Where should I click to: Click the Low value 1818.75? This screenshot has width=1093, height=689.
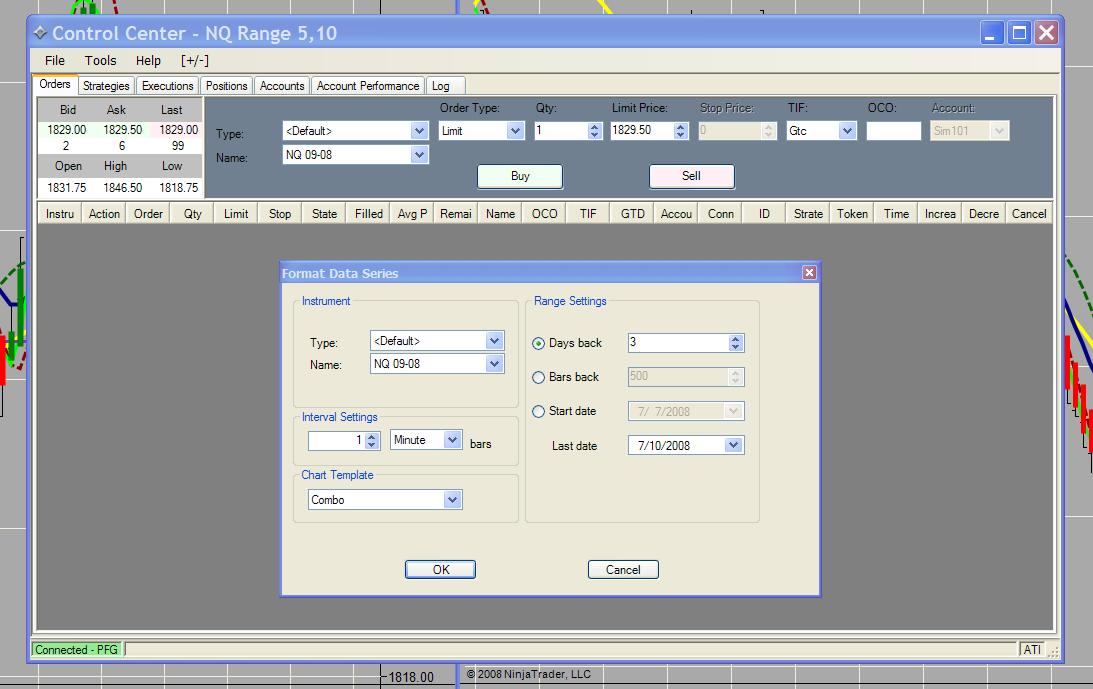click(x=178, y=188)
